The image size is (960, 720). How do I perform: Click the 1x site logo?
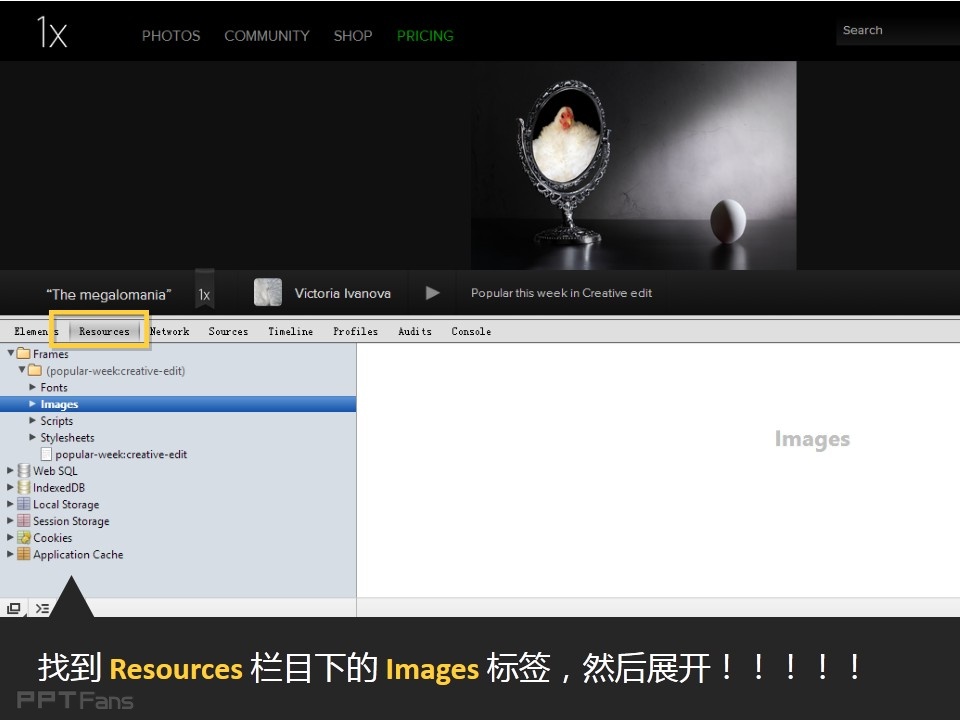pyautogui.click(x=52, y=33)
